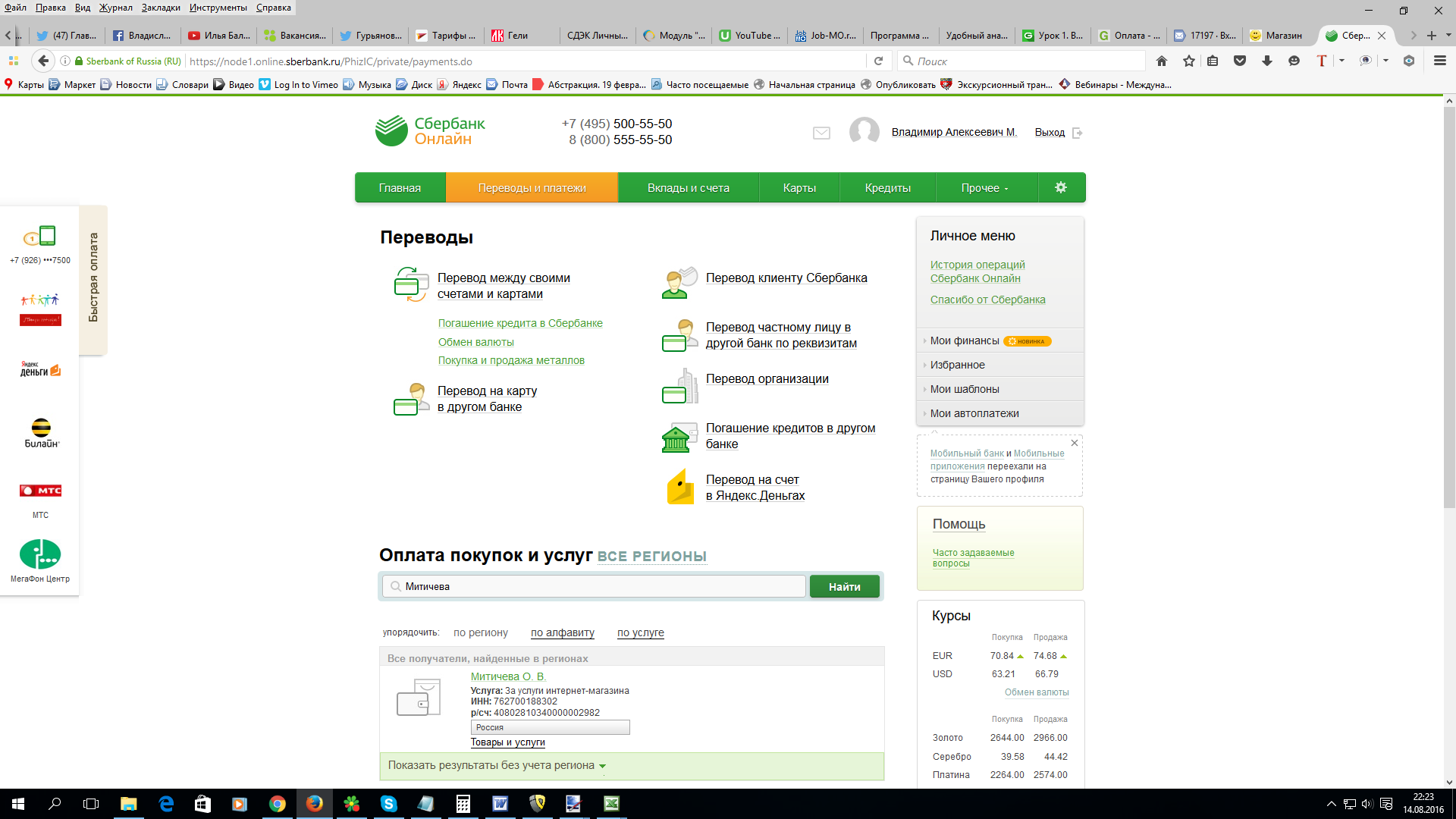Open Перевод организации link

(x=767, y=379)
